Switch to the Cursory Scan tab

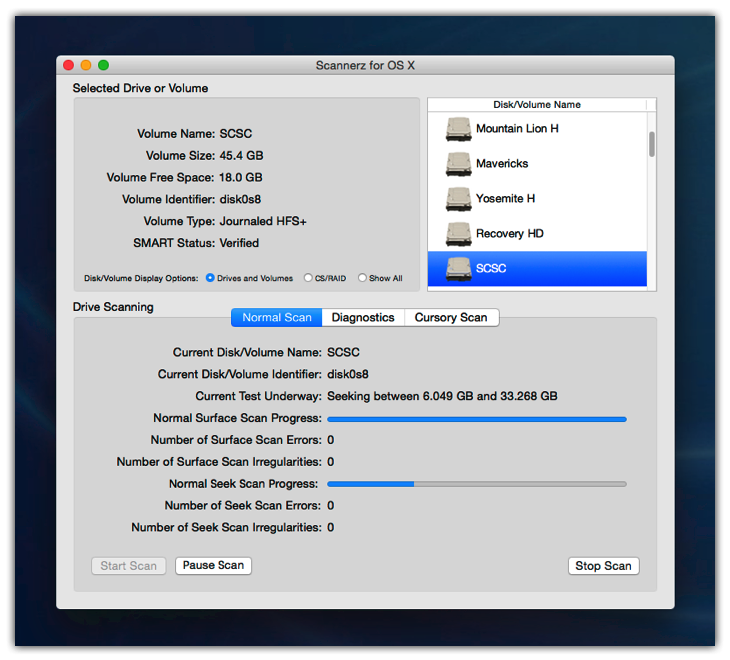click(451, 318)
